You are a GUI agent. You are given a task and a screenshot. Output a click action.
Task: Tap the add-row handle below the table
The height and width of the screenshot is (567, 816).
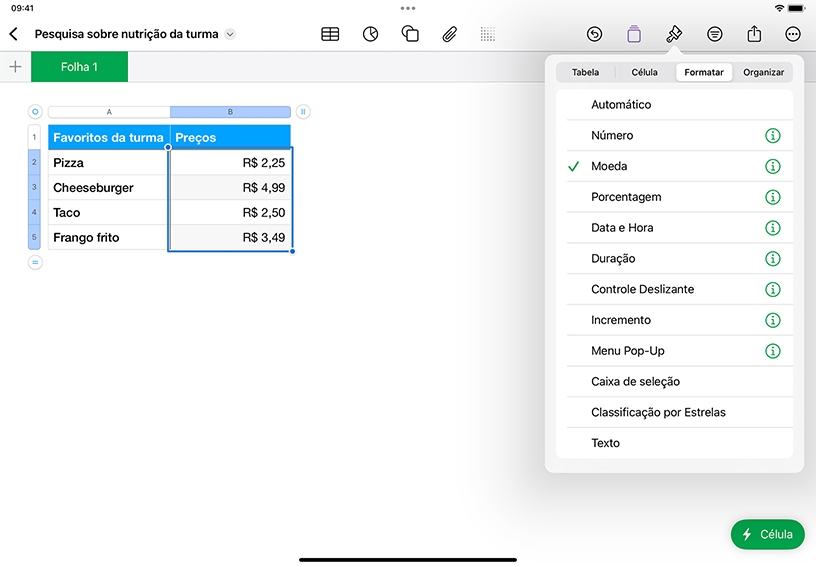[35, 263]
